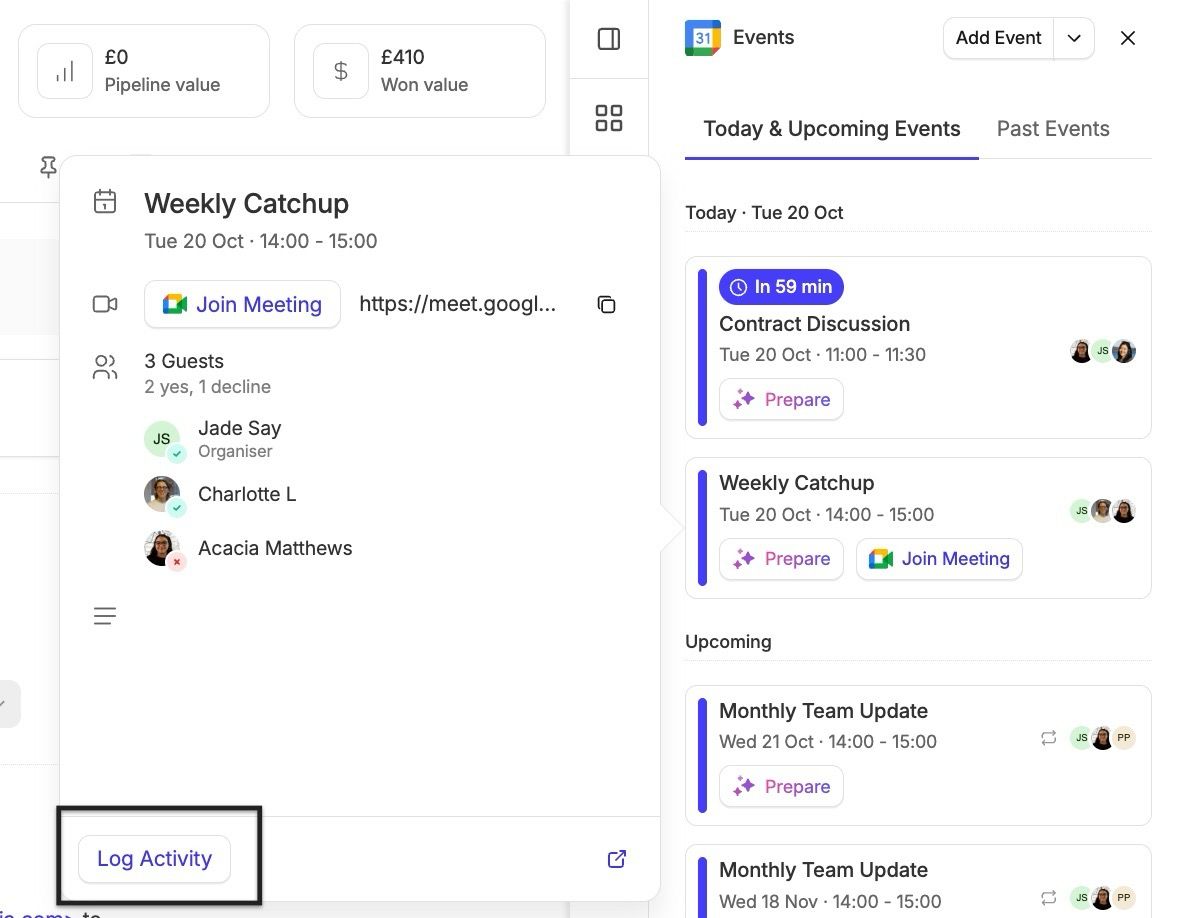Select the Charlotte L guest name

(247, 494)
